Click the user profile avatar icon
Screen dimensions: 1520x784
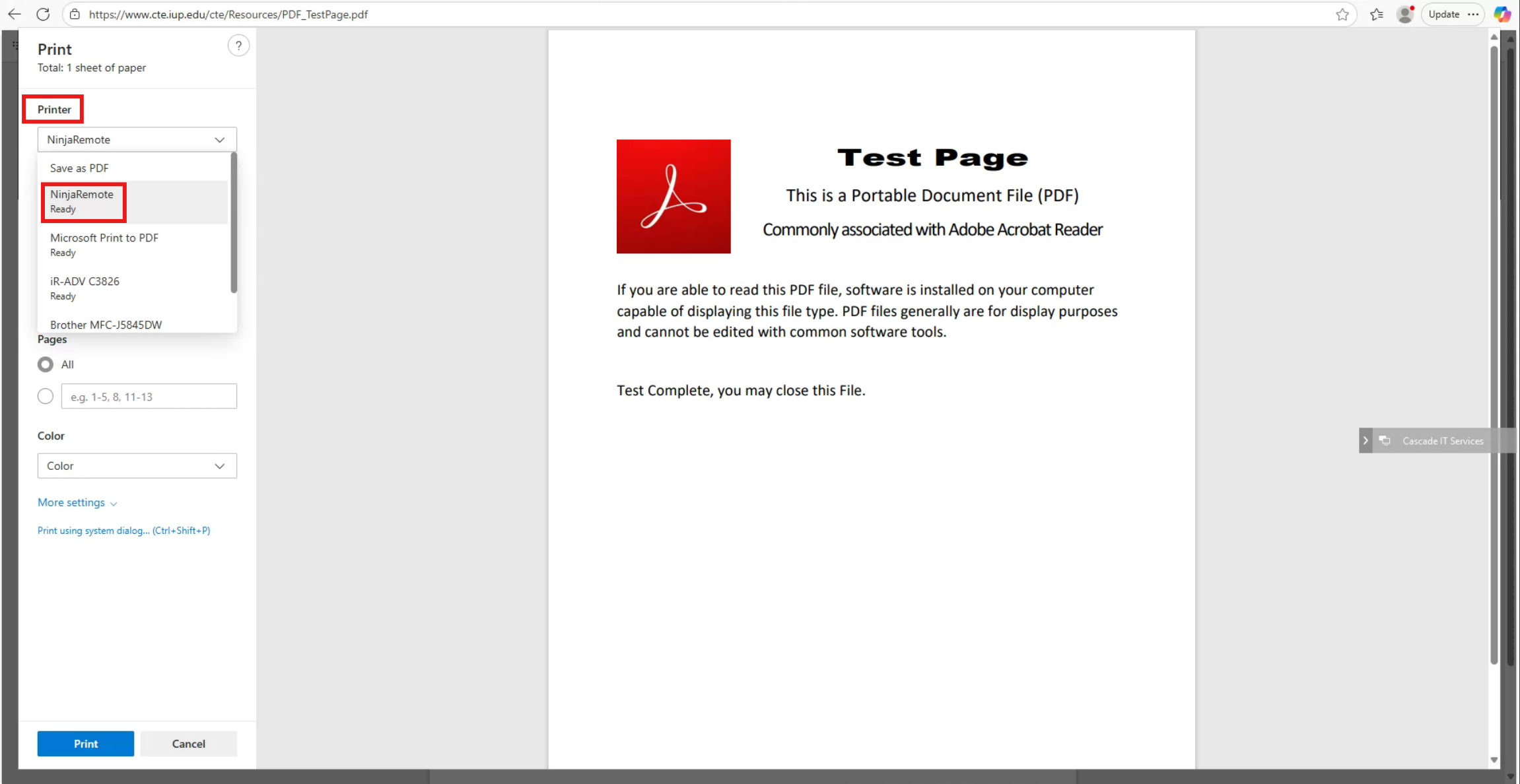(x=1404, y=14)
